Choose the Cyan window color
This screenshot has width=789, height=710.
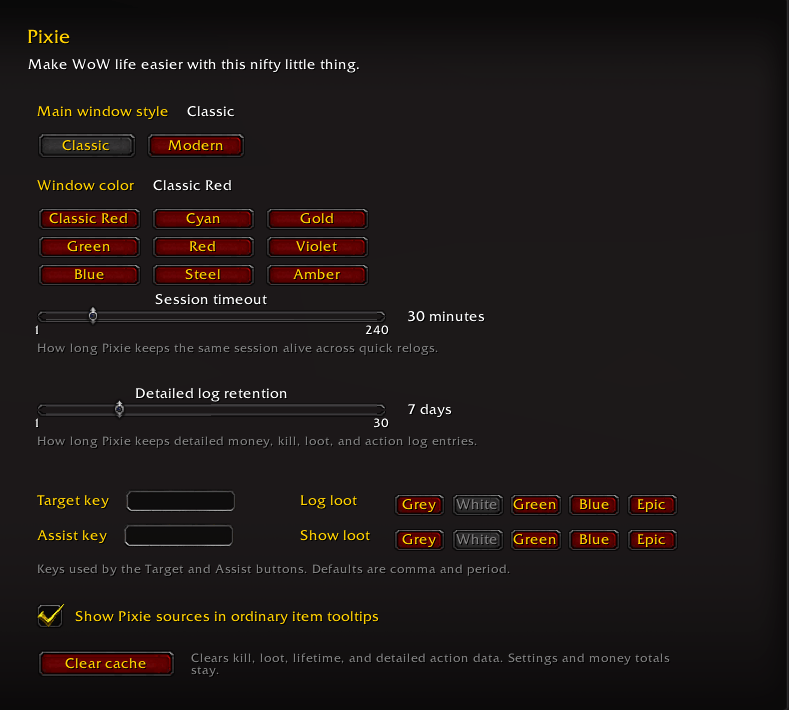pos(203,218)
